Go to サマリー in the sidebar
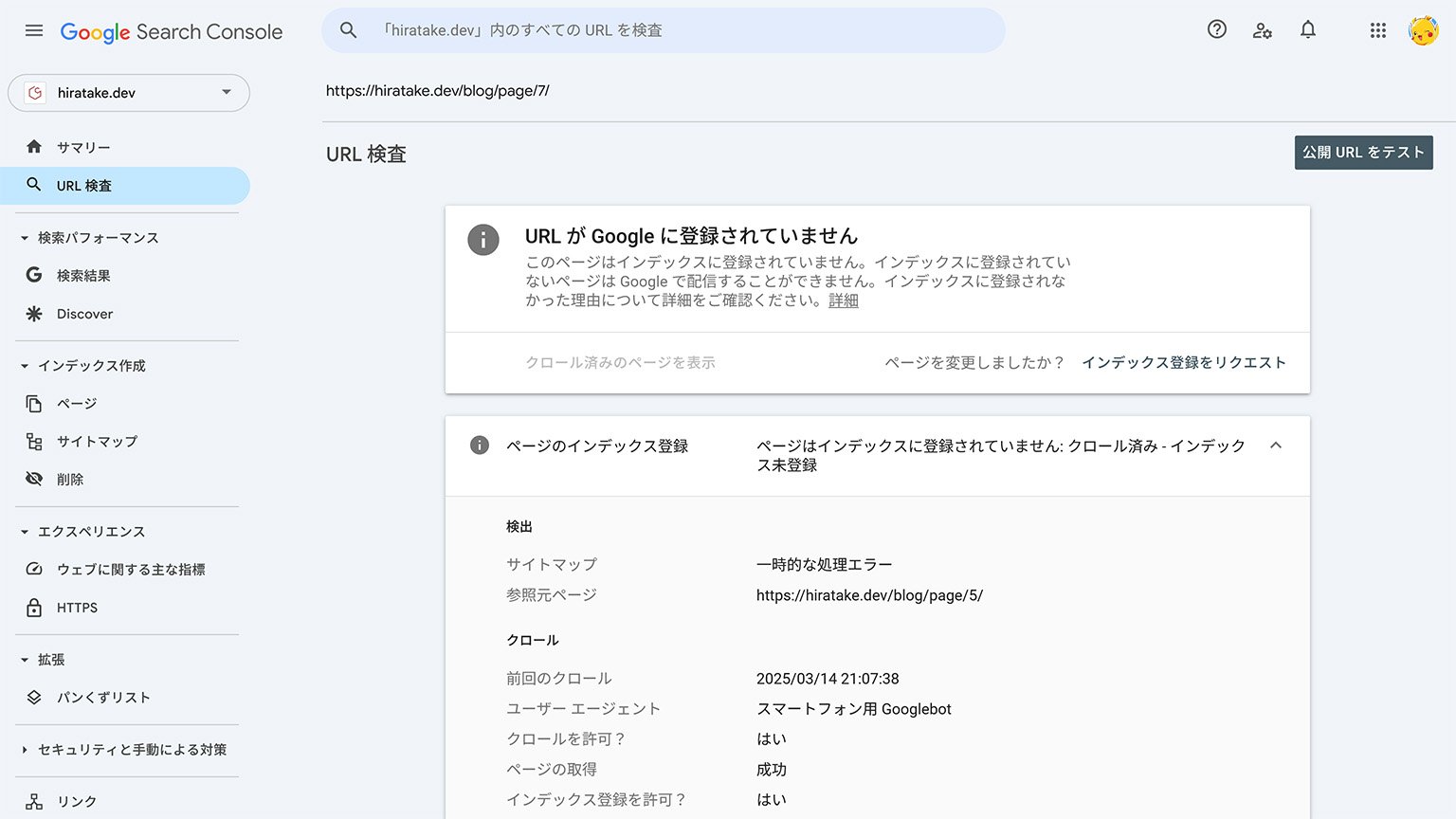Screen dimensions: 1456x819 (125, 147)
